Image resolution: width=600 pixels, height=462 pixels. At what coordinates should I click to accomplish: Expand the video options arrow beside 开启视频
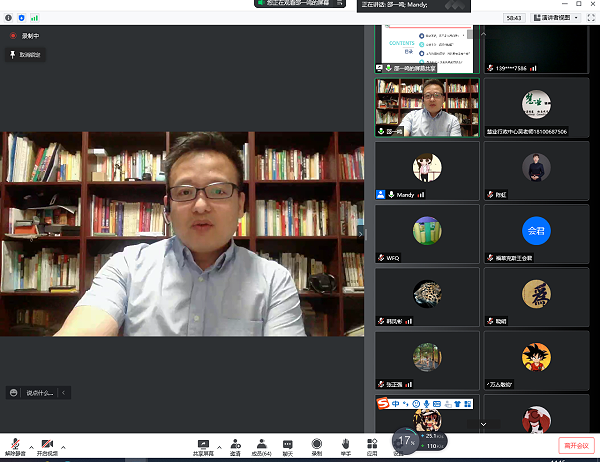[63, 446]
